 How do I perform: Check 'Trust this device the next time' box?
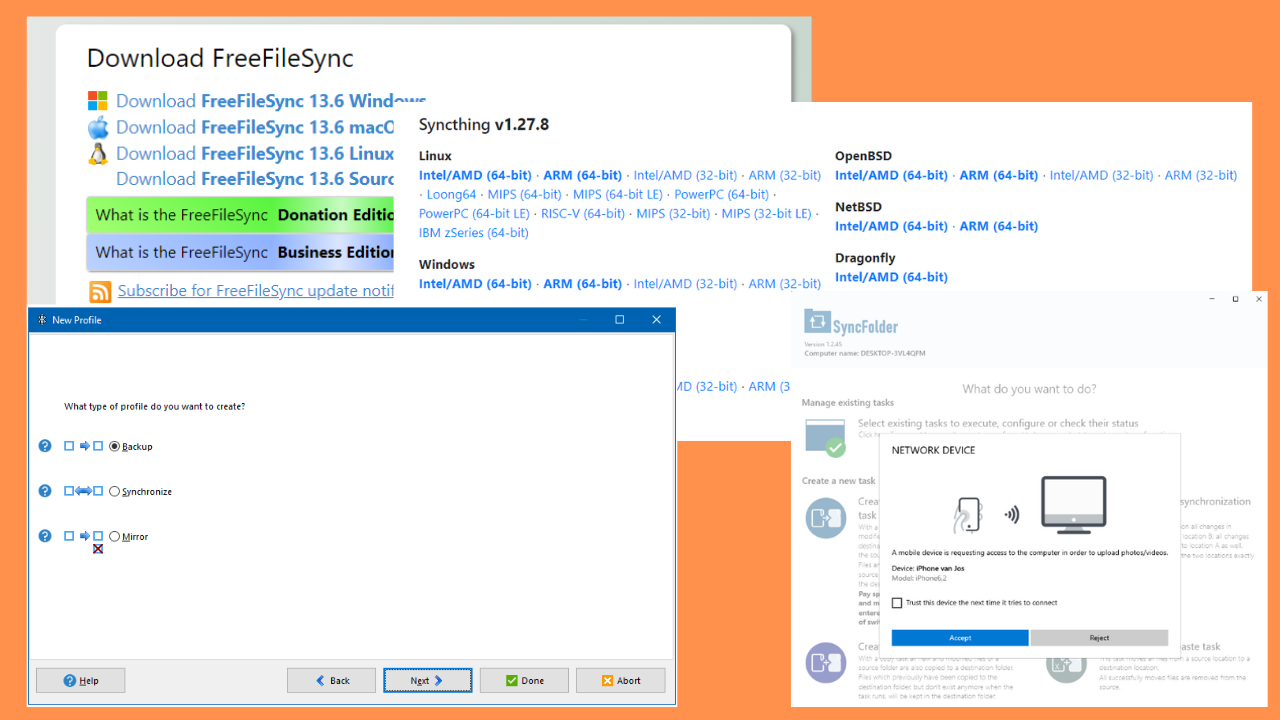pos(897,603)
